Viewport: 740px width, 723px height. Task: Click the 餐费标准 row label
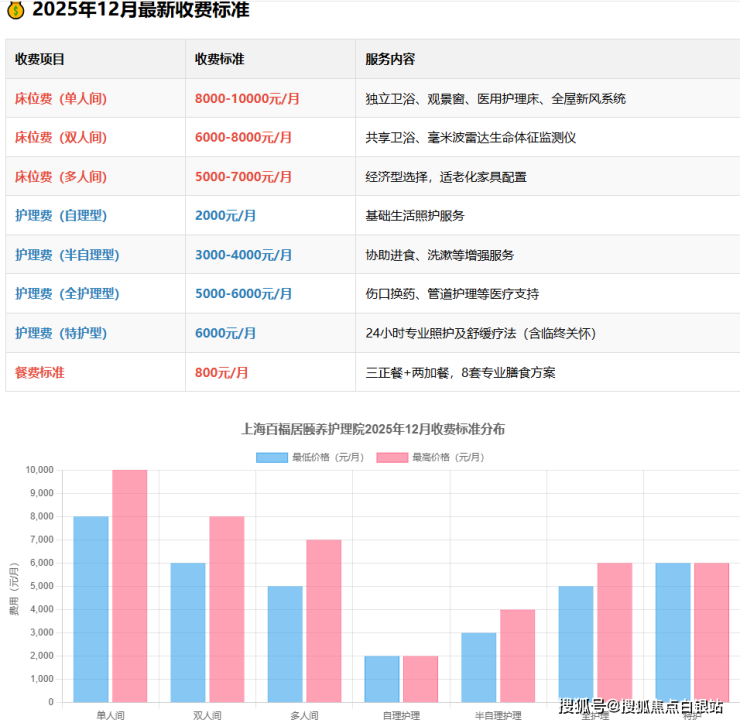pyautogui.click(x=40, y=373)
